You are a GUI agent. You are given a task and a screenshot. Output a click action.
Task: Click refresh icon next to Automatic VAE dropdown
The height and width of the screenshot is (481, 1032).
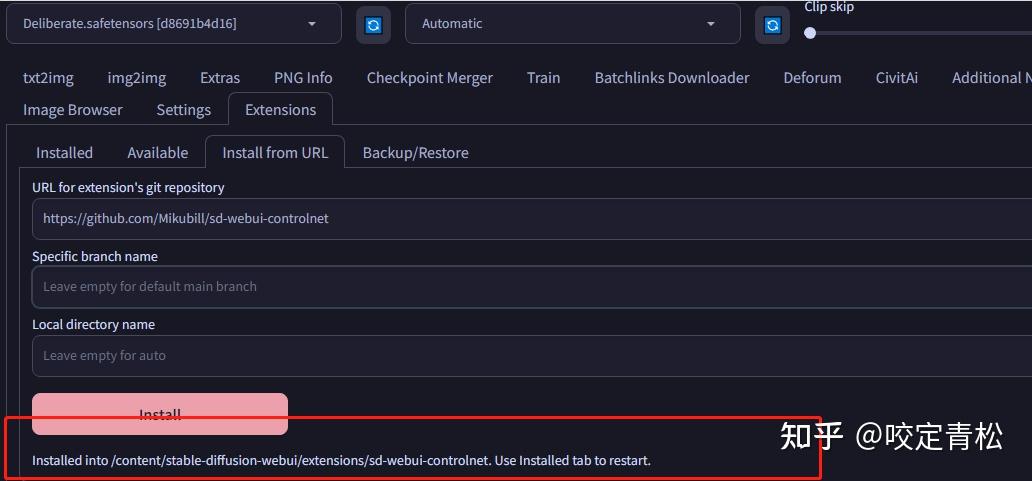click(x=772, y=25)
